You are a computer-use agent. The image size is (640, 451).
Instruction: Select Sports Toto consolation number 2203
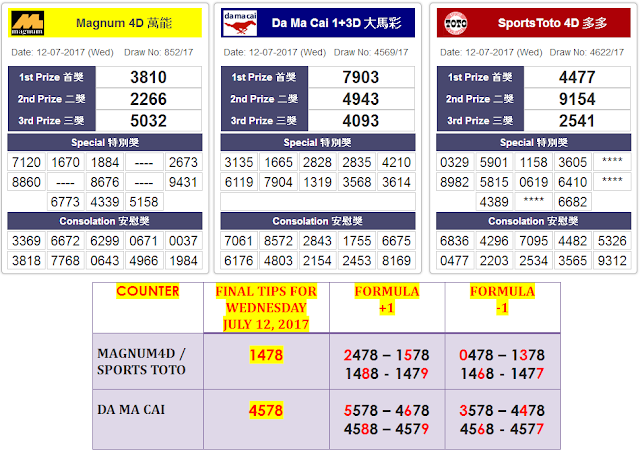(494, 260)
